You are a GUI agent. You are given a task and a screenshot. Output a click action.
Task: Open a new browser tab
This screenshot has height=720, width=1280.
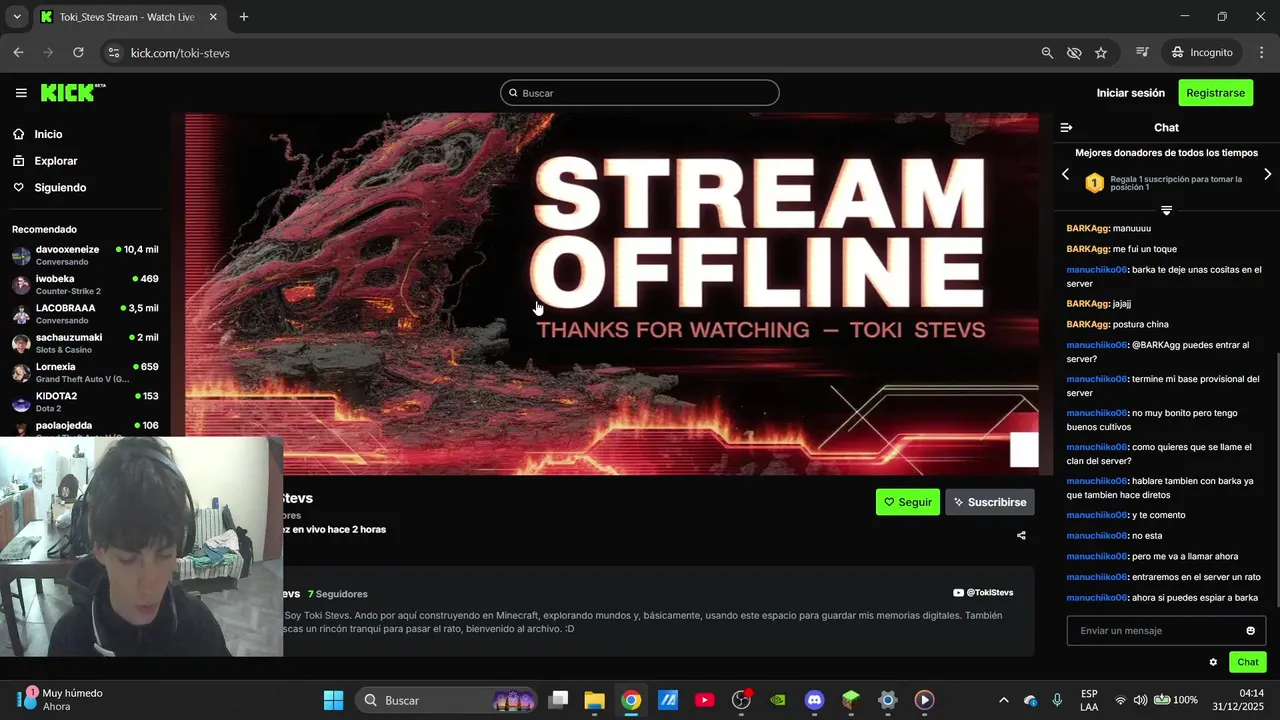point(244,17)
